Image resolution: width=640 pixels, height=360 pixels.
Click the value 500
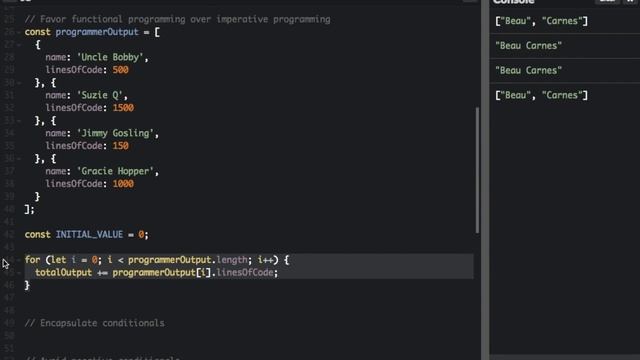120,70
